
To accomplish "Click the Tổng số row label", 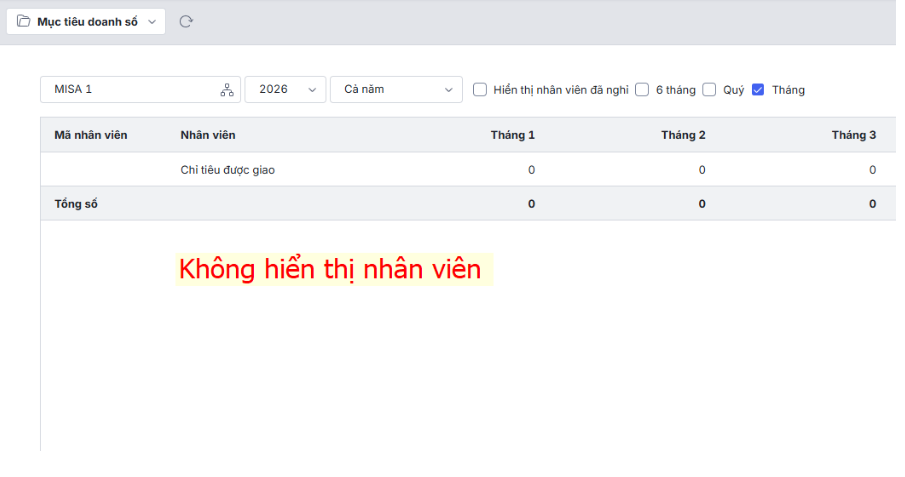I will pyautogui.click(x=76, y=204).
